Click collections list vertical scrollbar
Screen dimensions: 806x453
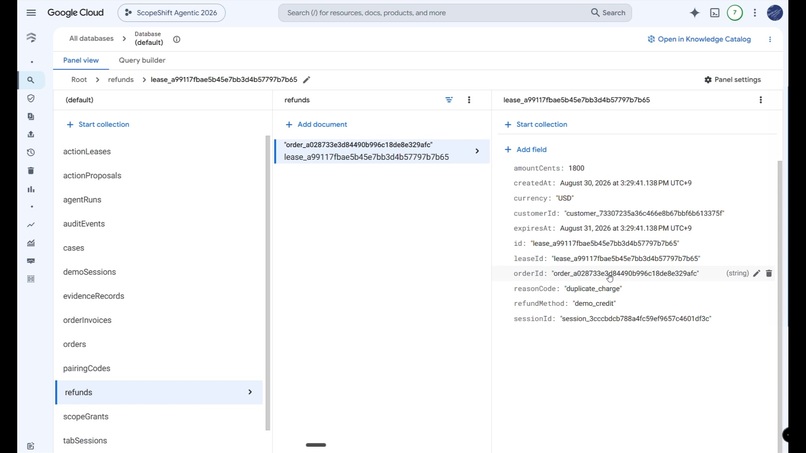tap(268, 283)
